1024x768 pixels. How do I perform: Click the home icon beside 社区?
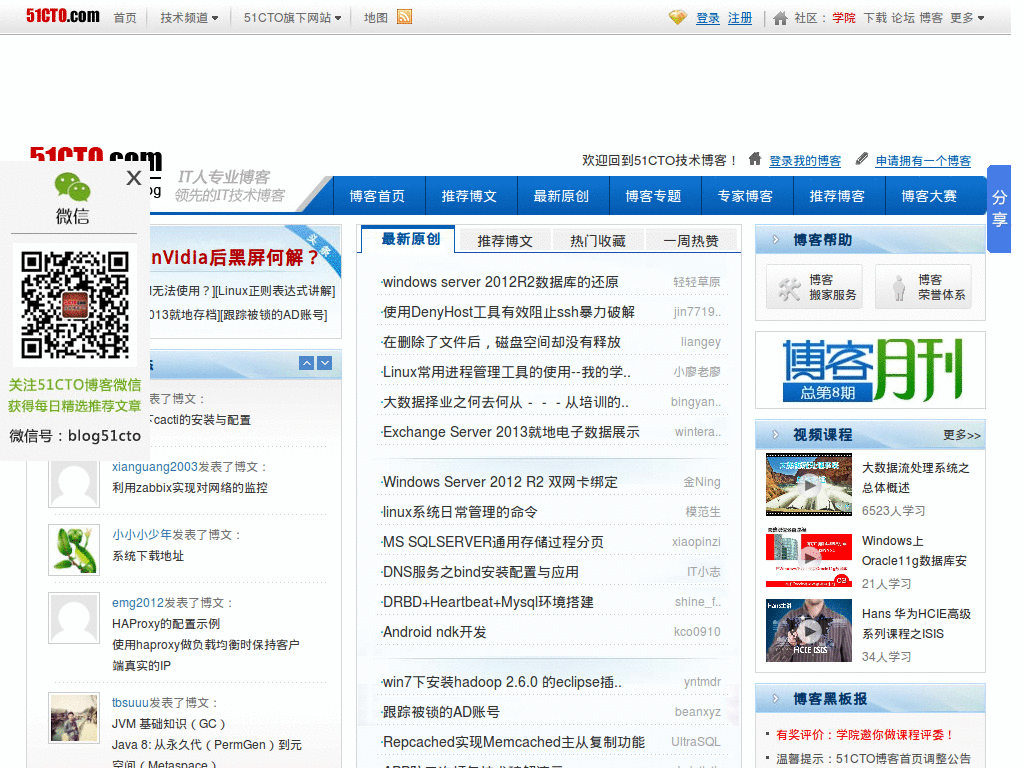[780, 18]
